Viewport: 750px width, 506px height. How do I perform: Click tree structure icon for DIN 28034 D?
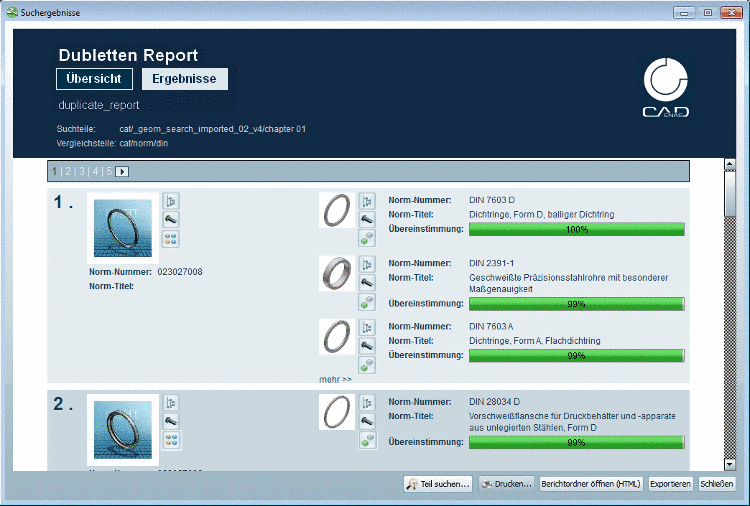(367, 403)
